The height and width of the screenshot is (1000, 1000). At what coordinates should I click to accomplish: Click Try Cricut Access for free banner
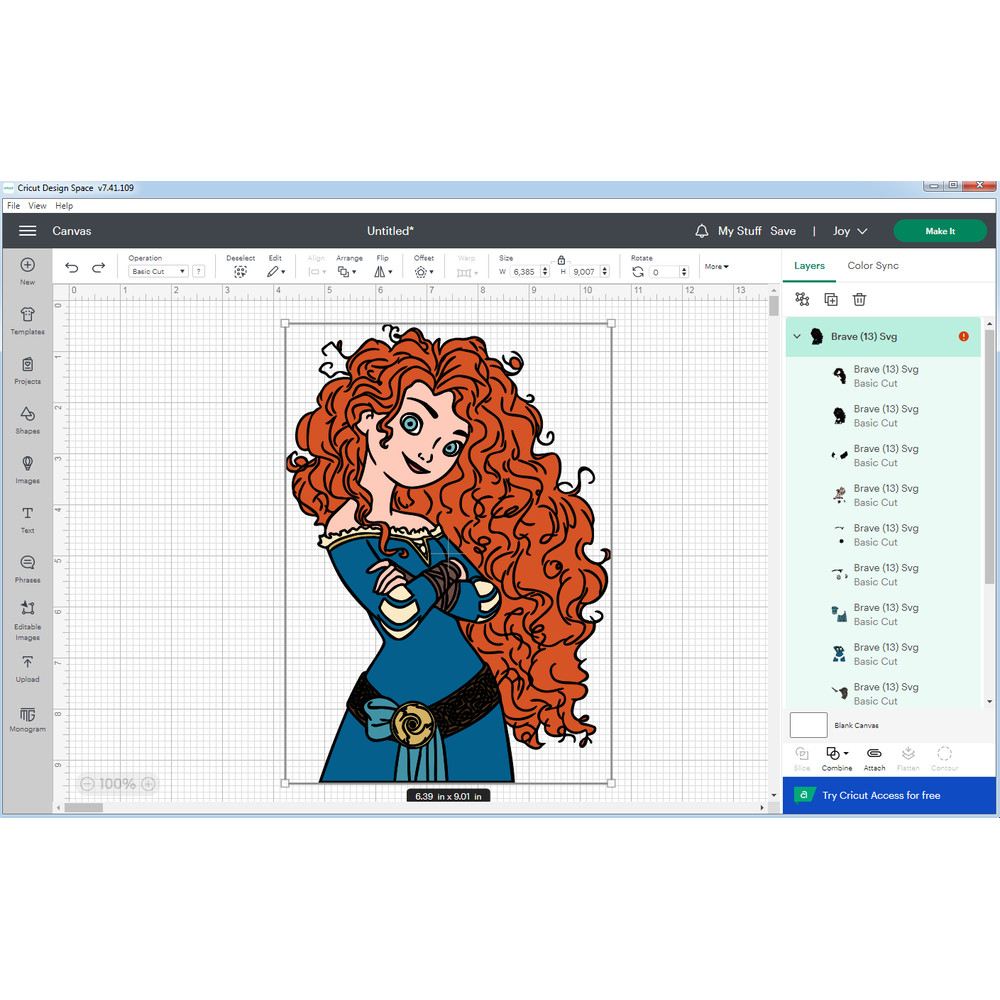pyautogui.click(x=888, y=794)
